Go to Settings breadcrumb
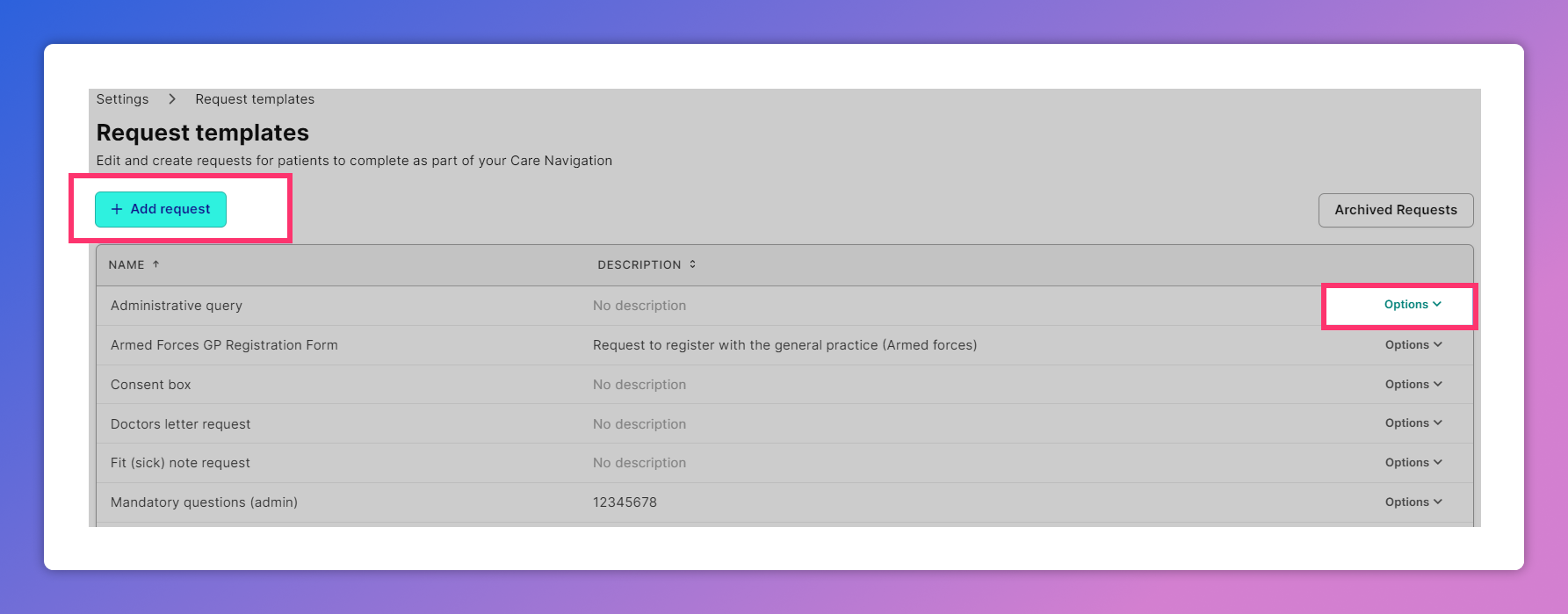 122,99
